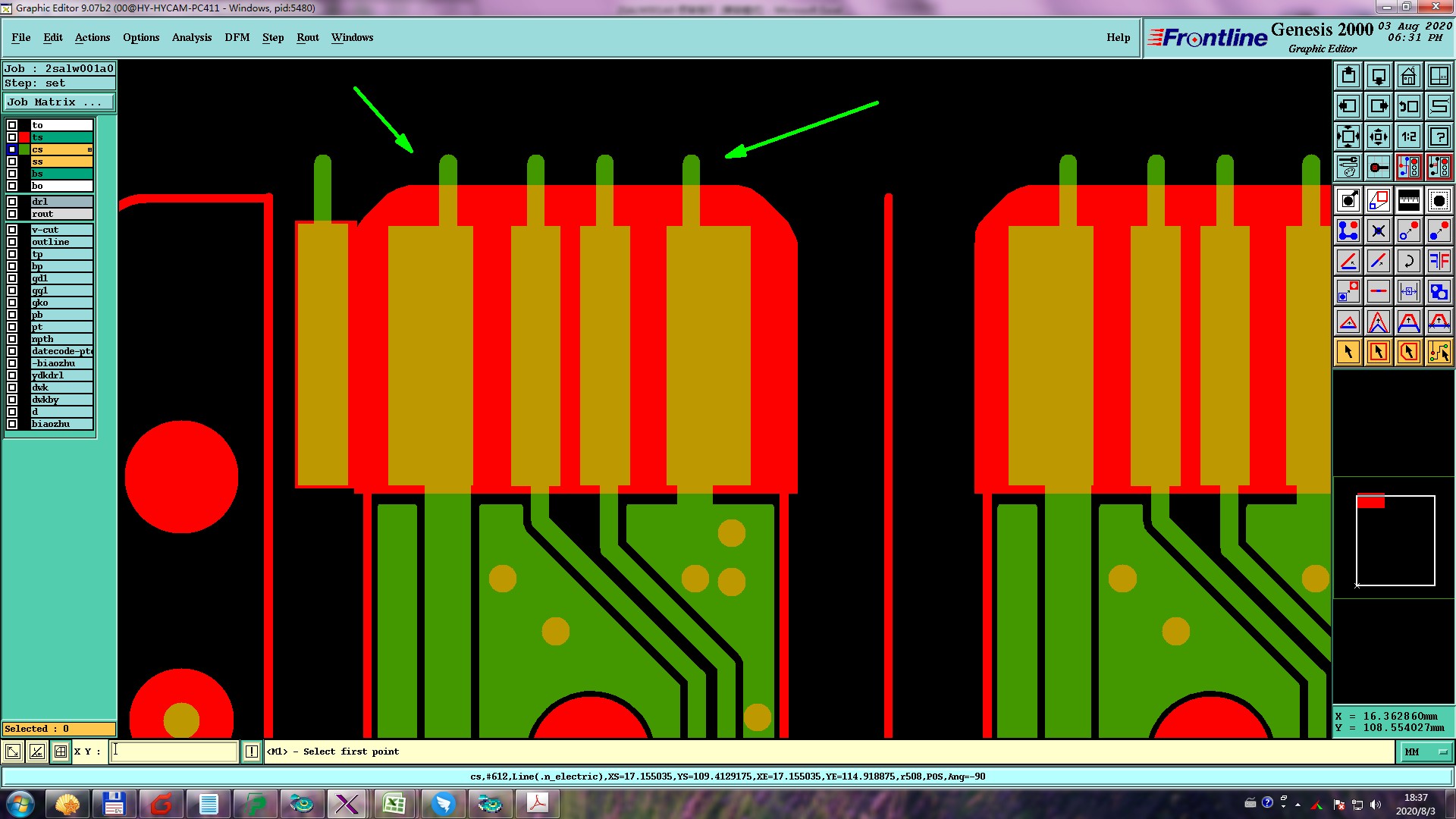Click the mirror feature FF icon
The image size is (1456, 819).
click(1439, 261)
